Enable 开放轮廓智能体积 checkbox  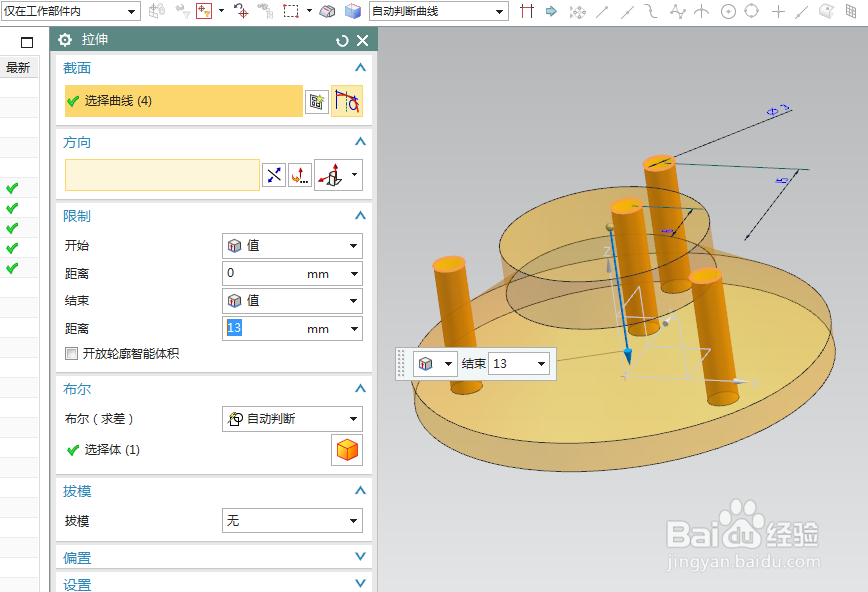(x=71, y=353)
